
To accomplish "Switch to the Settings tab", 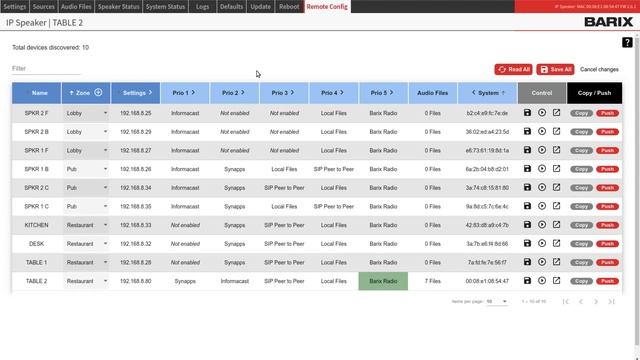I will click(x=15, y=7).
